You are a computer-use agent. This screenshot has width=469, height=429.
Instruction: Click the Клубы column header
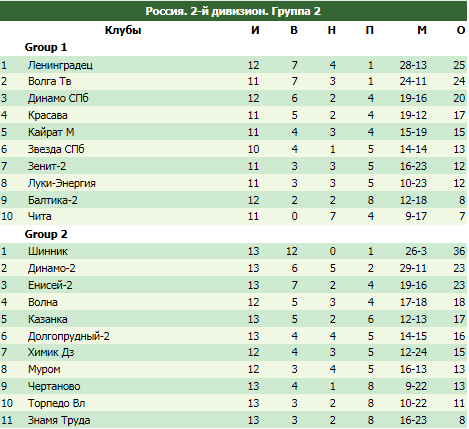point(123,30)
